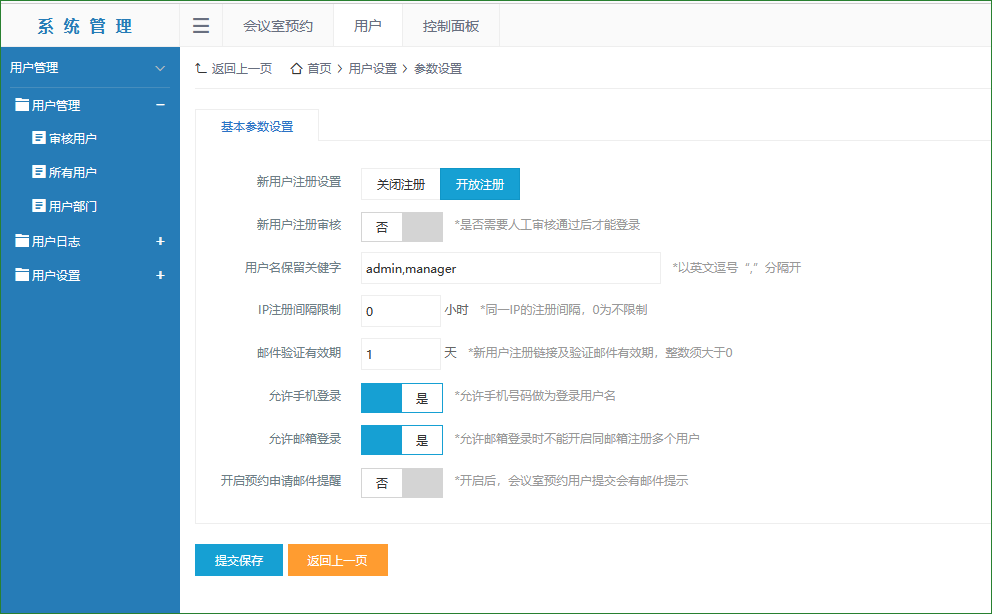Viewport: 992px width, 614px height.
Task: Click the 审核用户 list icon
Action: (x=39, y=138)
